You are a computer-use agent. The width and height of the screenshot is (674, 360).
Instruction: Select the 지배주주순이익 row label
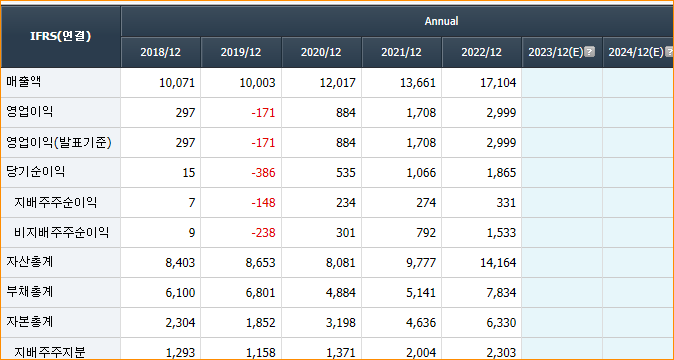coord(55,202)
